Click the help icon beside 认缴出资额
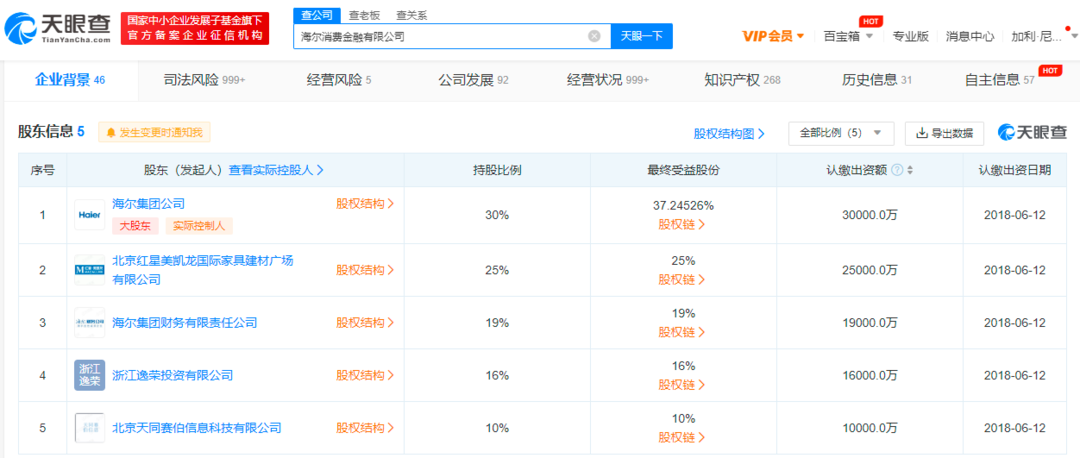Screen dimensions: 1080x458 point(897,170)
